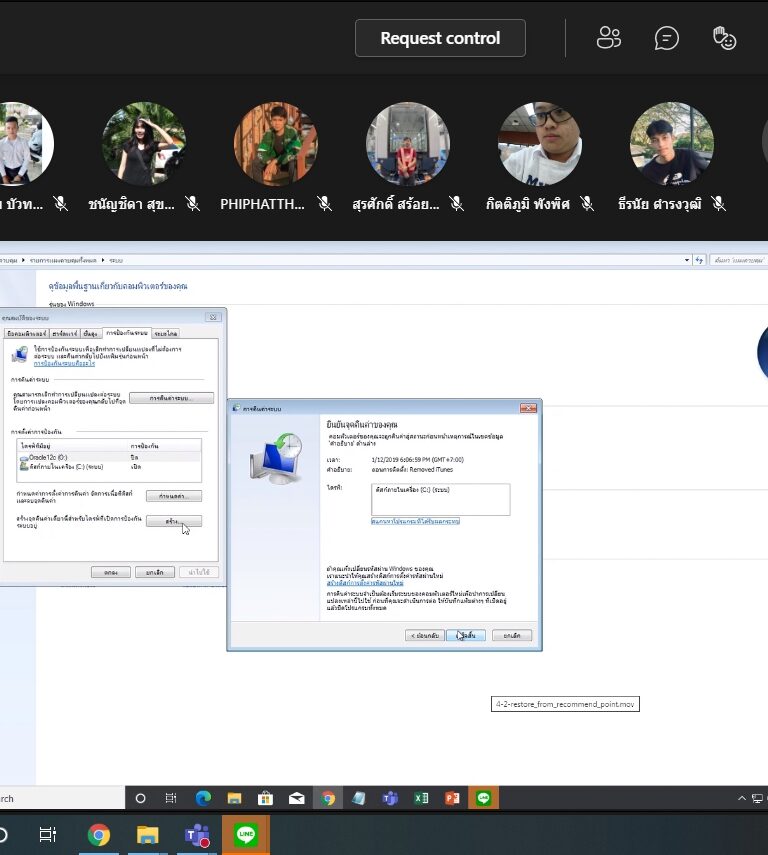768x855 pixels.
Task: Click the Configure button below the drive list
Action: [173, 496]
